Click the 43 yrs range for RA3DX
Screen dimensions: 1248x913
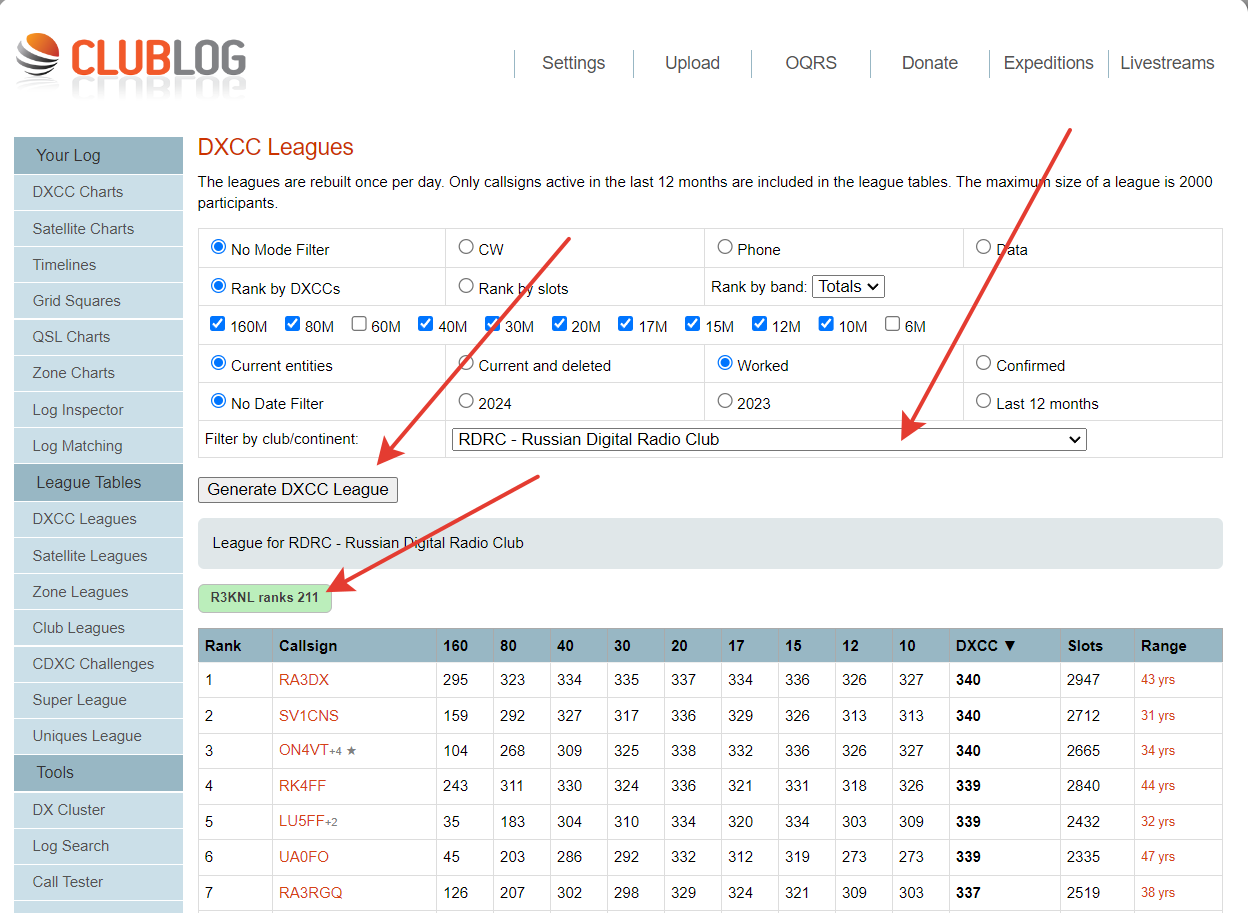pos(1158,680)
